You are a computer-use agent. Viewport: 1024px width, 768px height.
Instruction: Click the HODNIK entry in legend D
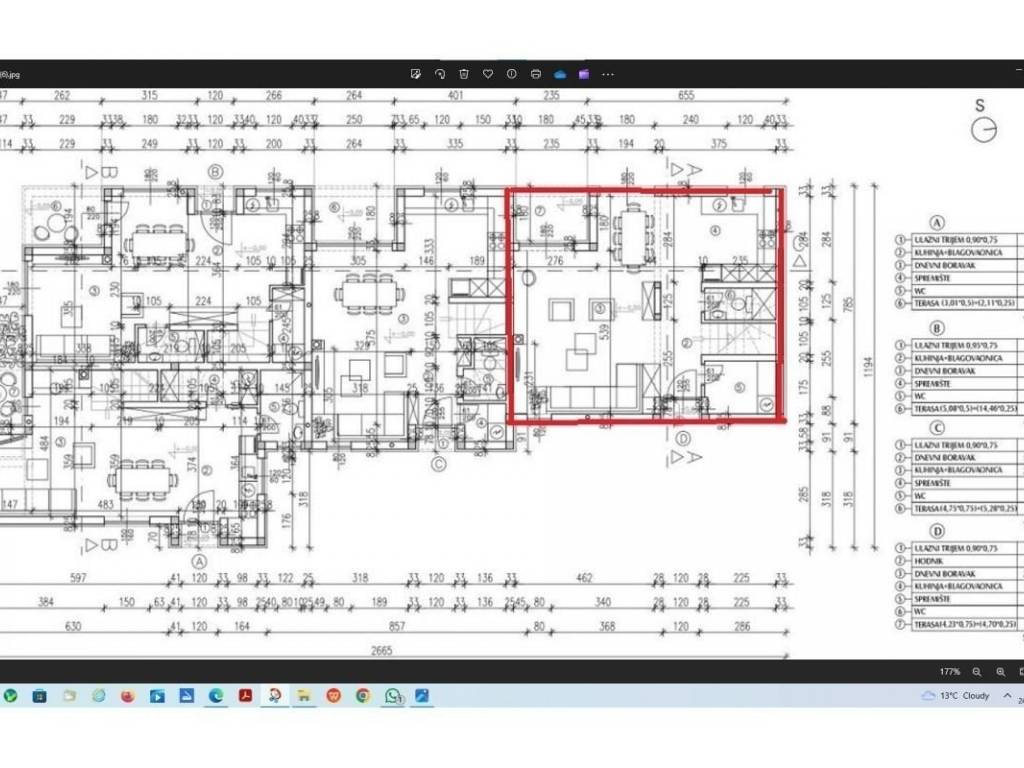click(x=929, y=561)
